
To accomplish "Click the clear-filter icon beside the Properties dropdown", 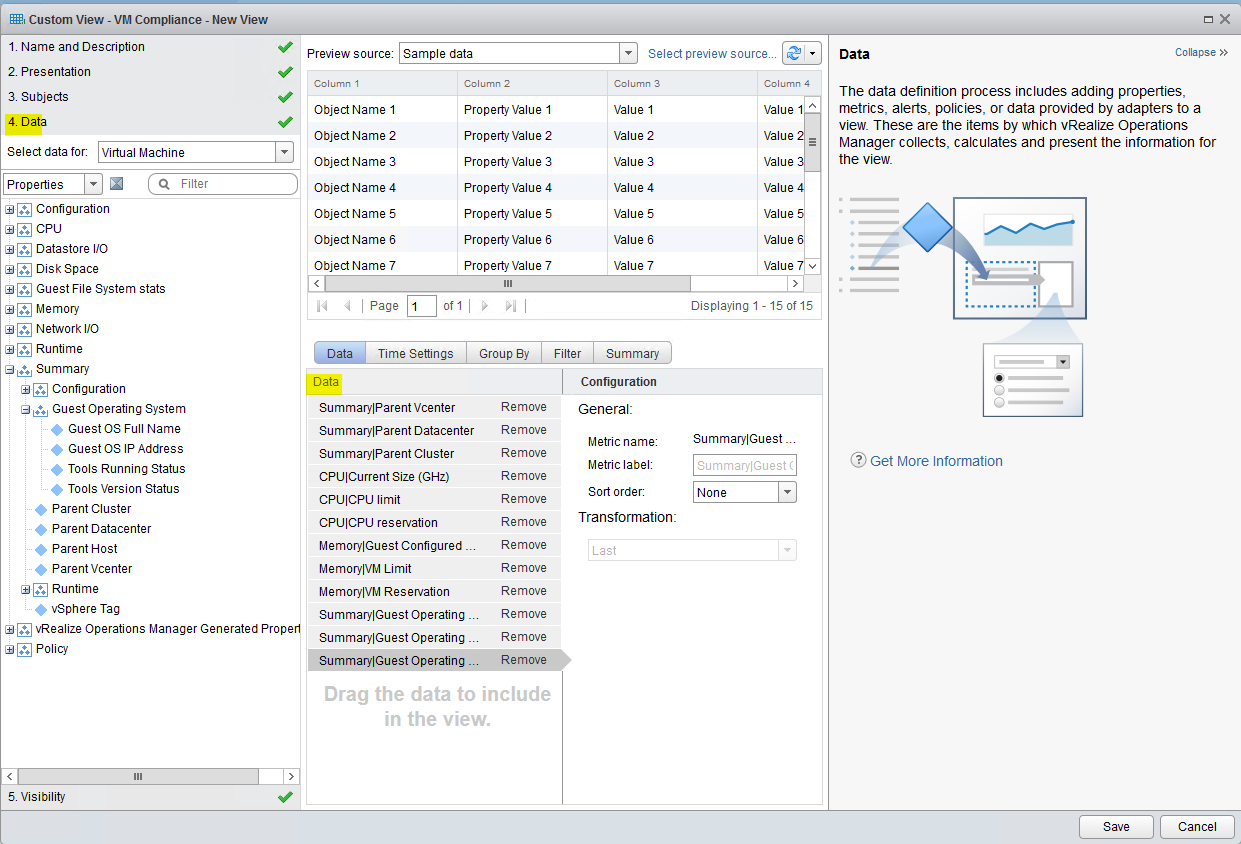I will pyautogui.click(x=117, y=184).
